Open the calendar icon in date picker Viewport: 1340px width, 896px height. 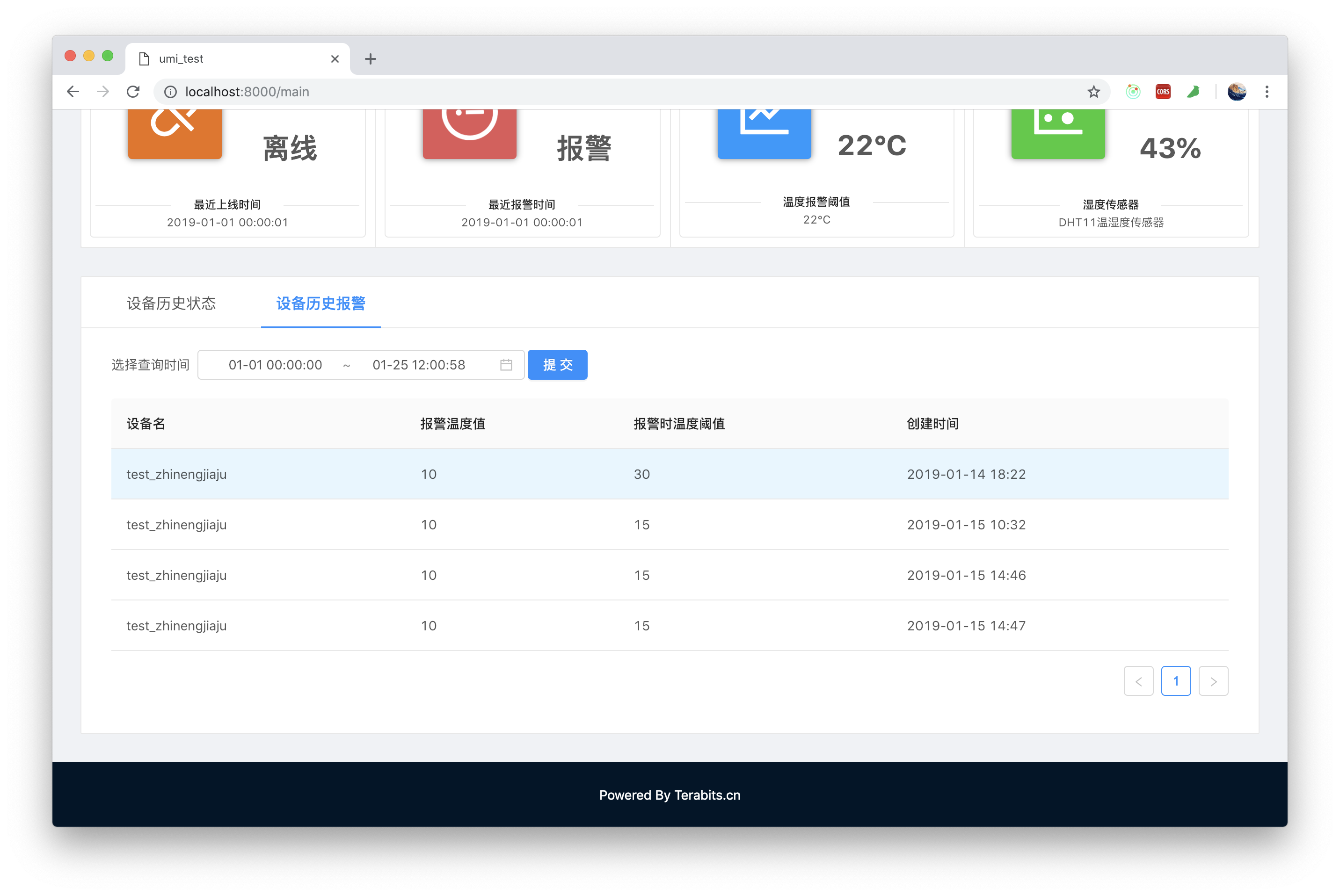(x=506, y=365)
